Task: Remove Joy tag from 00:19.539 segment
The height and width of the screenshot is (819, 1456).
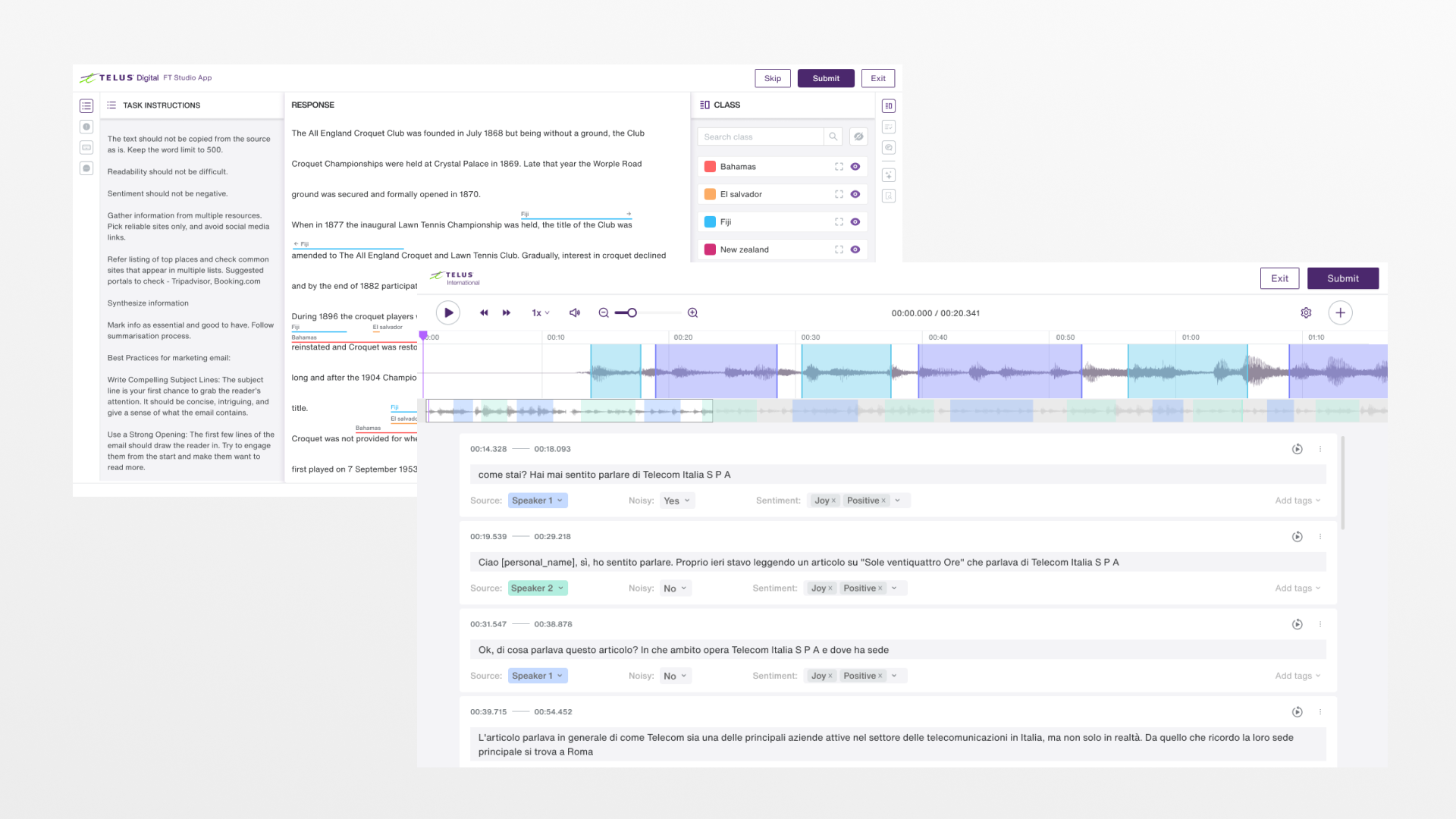Action: click(x=830, y=588)
